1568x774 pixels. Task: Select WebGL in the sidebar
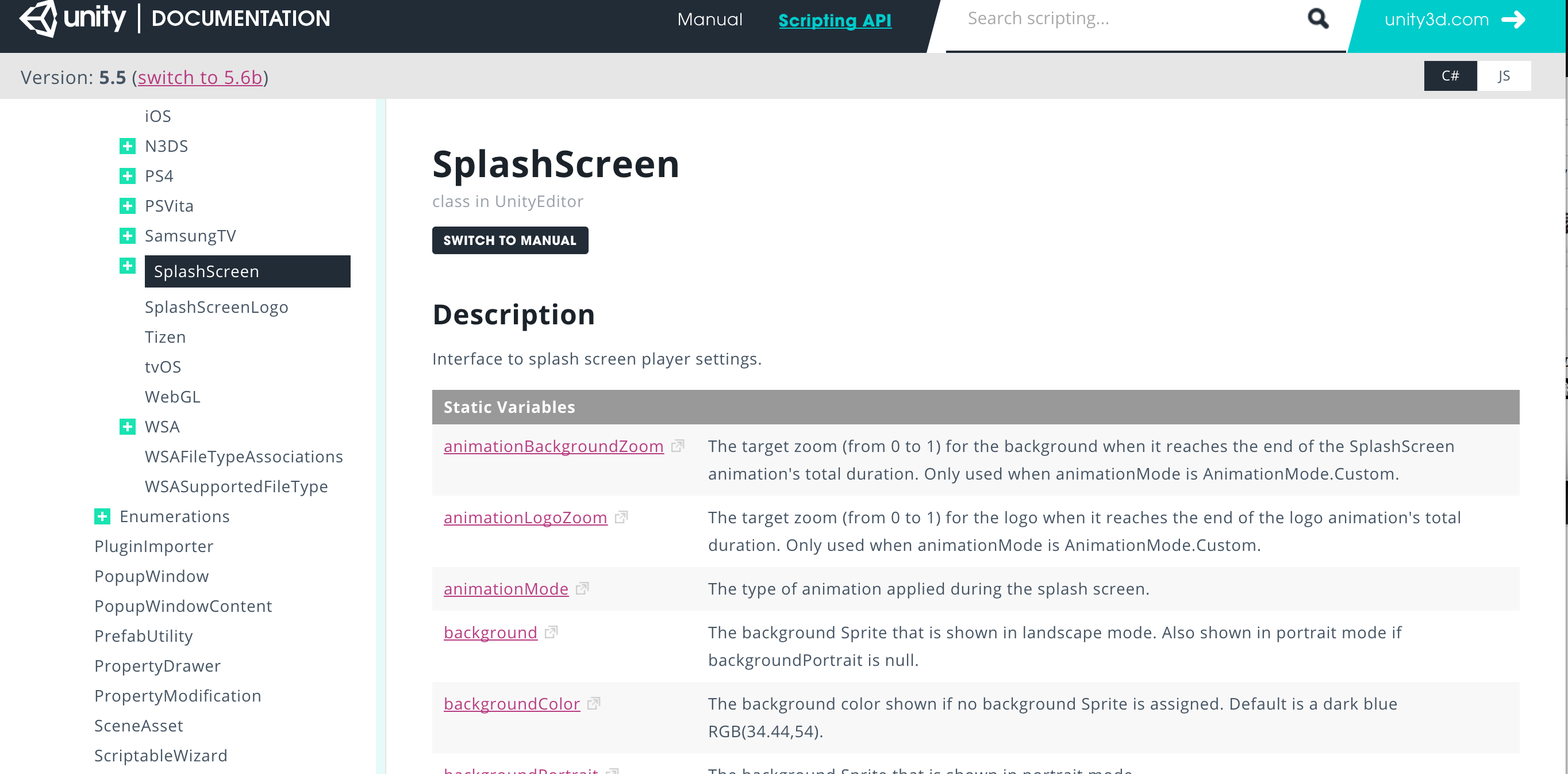click(x=172, y=396)
